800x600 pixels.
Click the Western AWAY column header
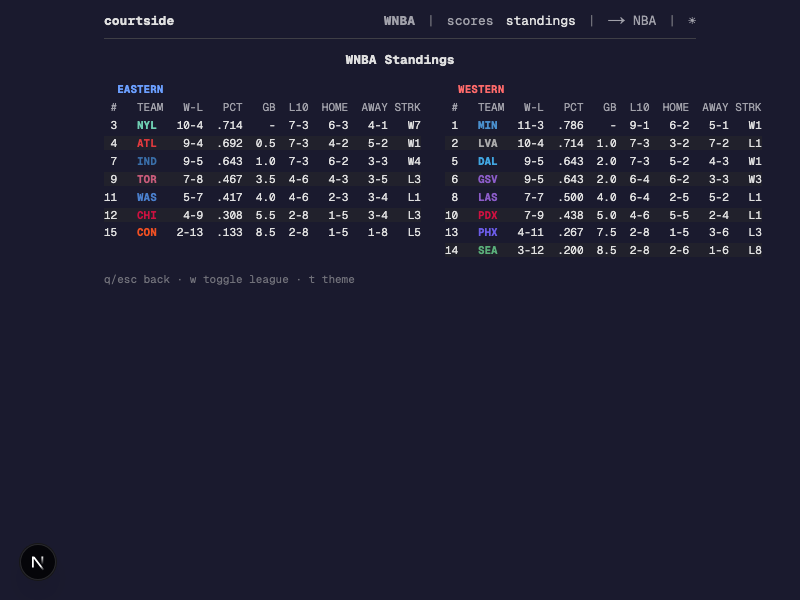click(715, 108)
